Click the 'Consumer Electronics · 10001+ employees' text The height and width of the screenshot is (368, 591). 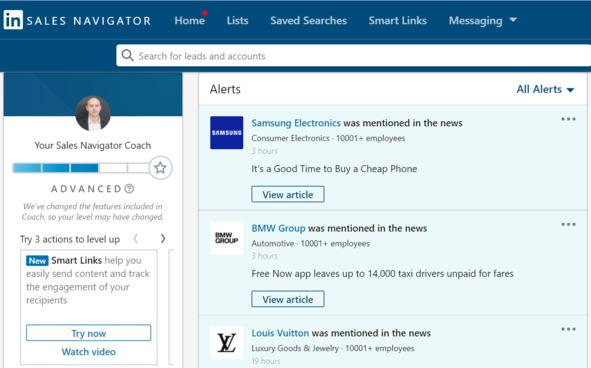(328, 138)
